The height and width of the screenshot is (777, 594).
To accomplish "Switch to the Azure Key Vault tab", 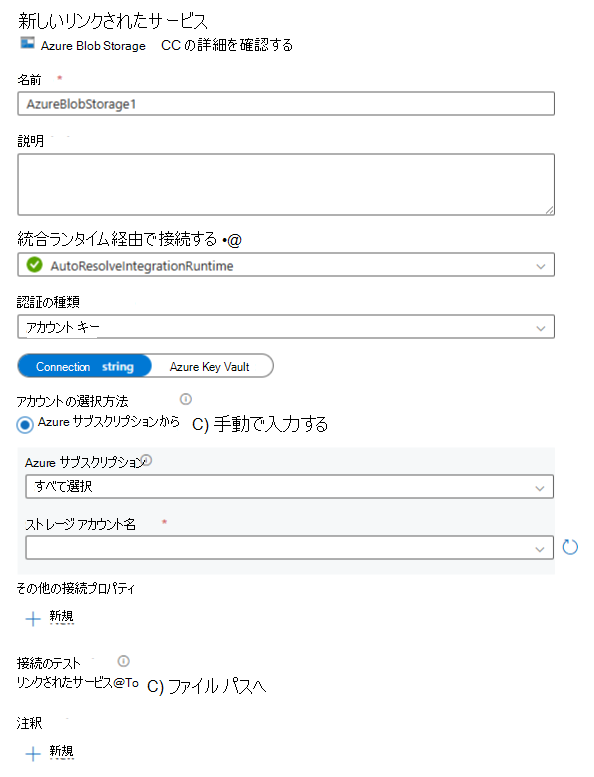I will click(210, 366).
